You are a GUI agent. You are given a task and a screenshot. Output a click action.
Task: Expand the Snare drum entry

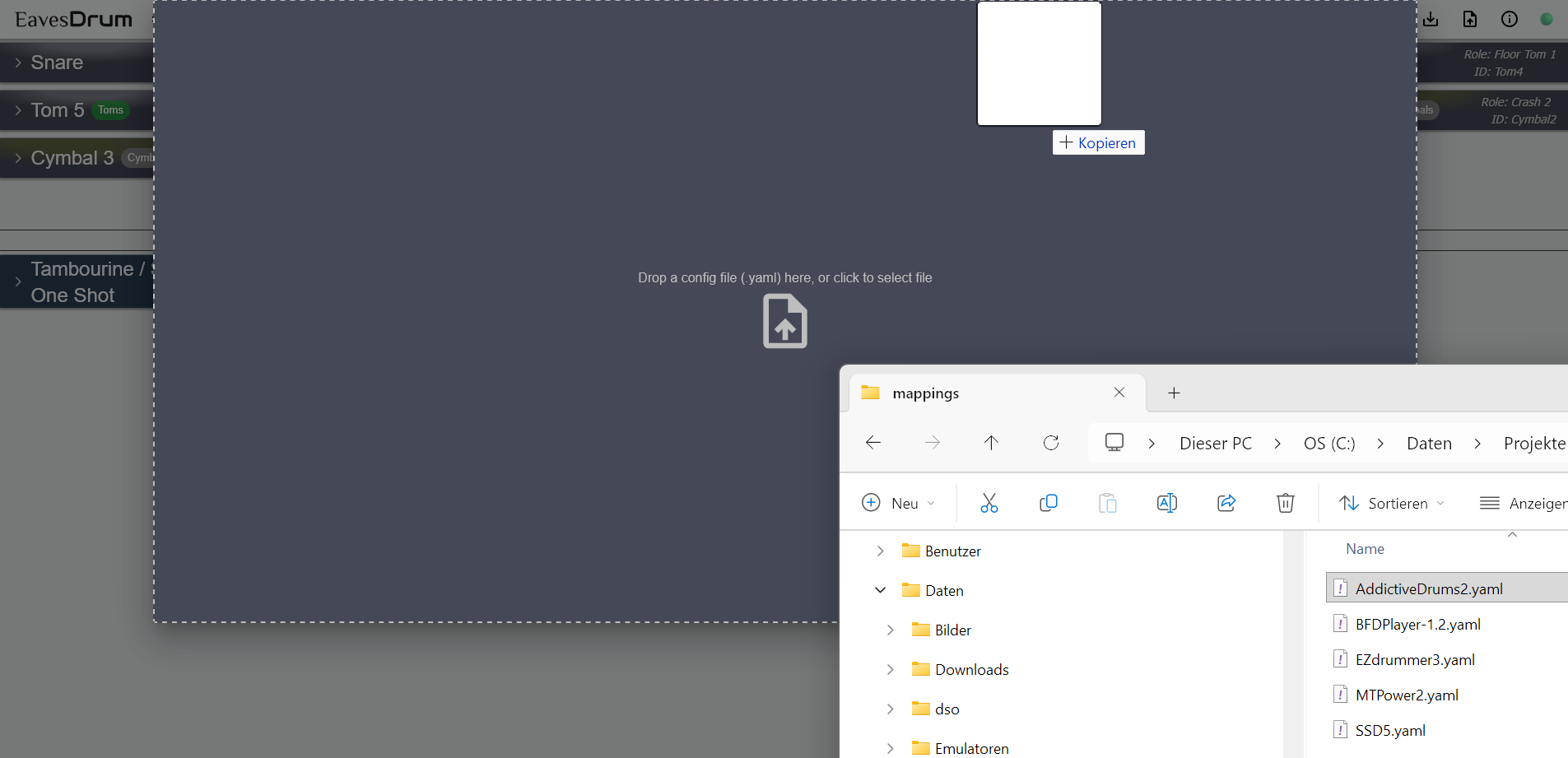(18, 63)
